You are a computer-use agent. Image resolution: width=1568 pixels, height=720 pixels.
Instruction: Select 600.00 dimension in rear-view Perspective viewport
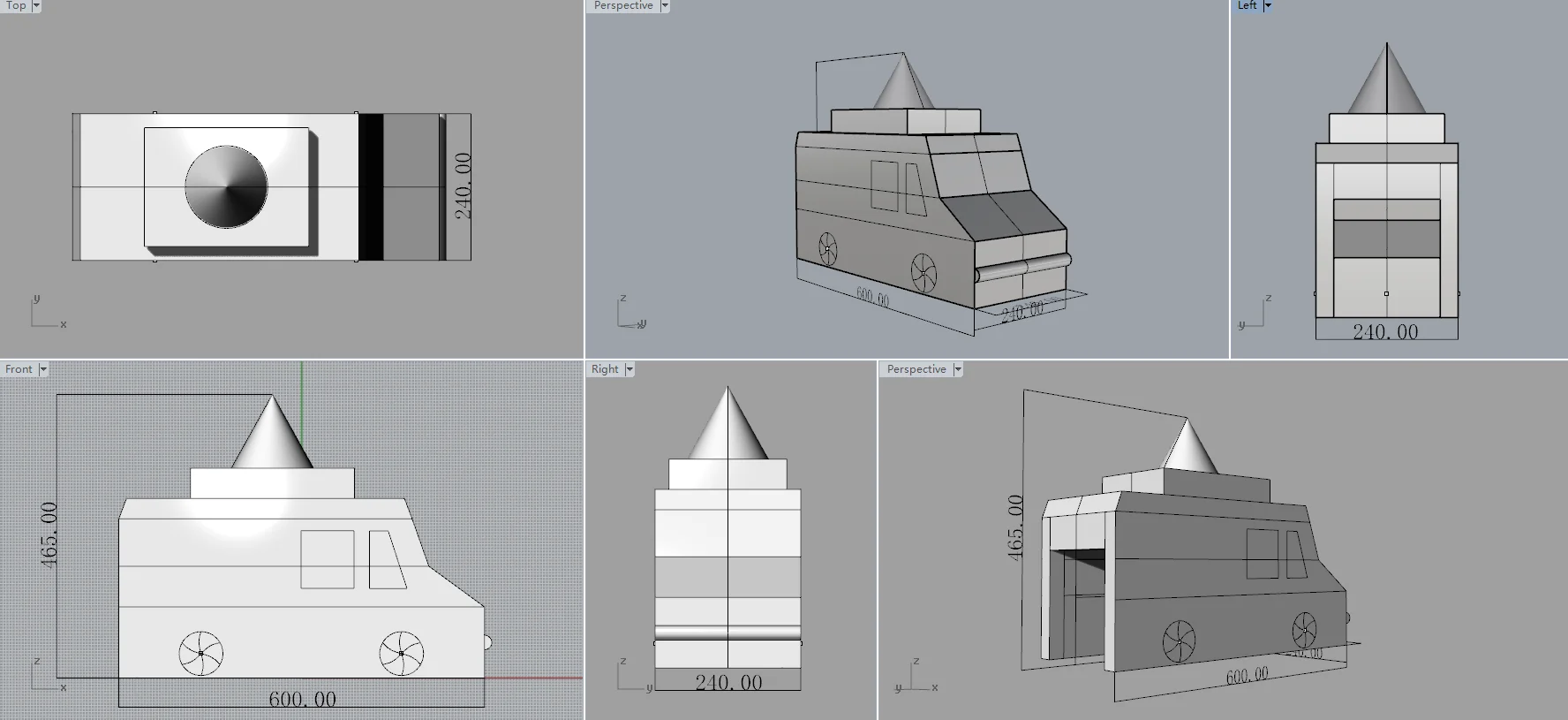tap(1247, 676)
